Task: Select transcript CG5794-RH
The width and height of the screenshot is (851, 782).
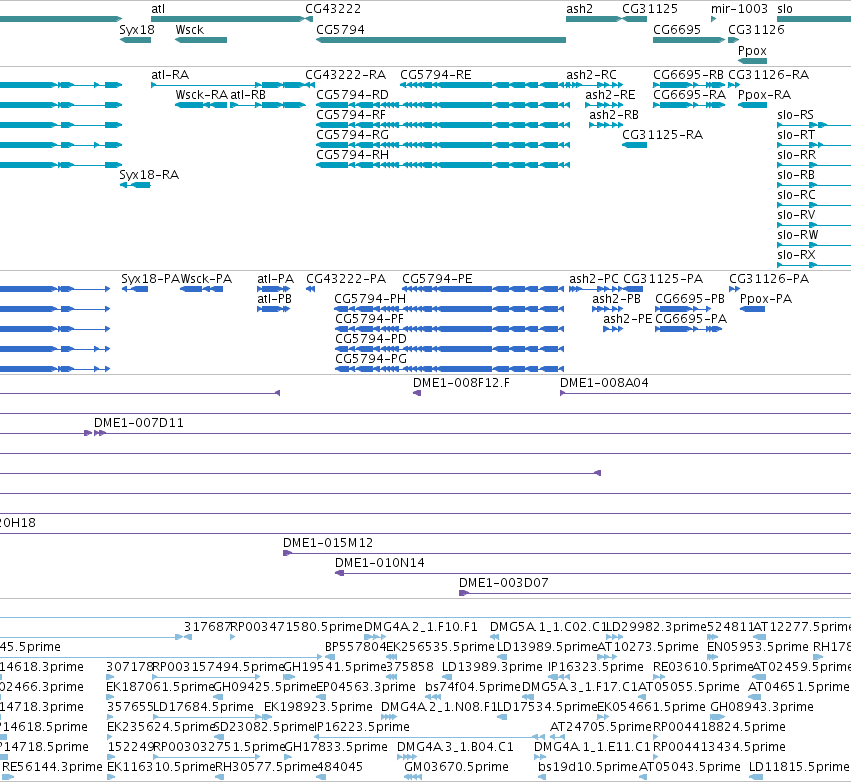Action: [352, 155]
